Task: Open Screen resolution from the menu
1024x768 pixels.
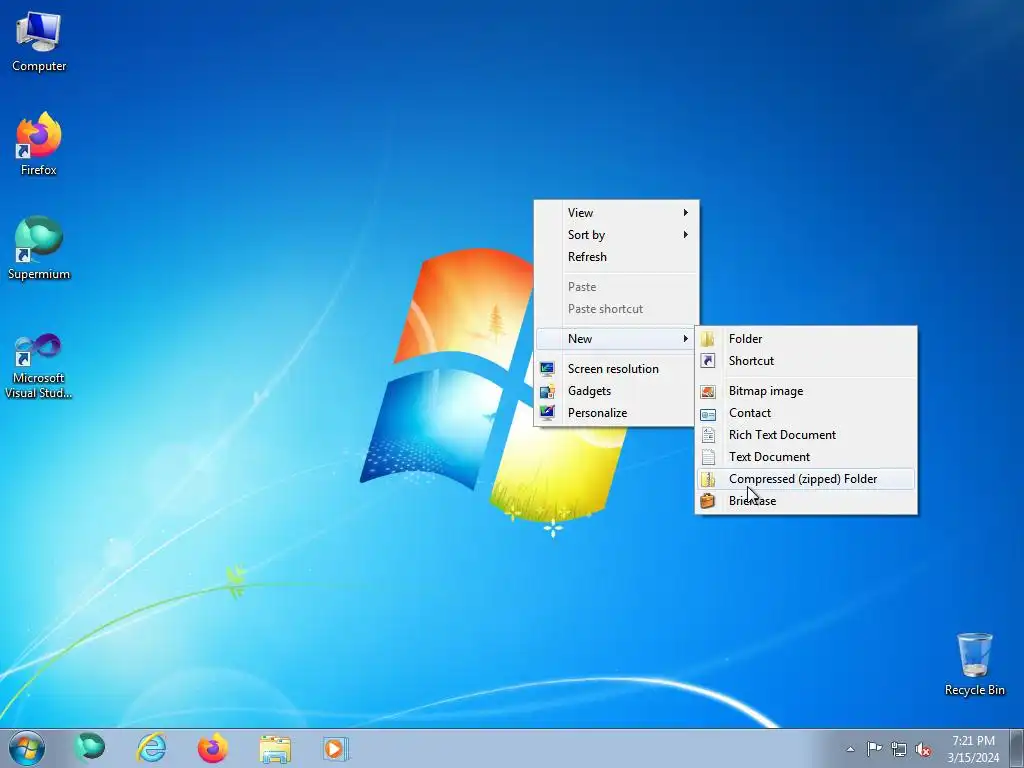Action: (x=616, y=369)
